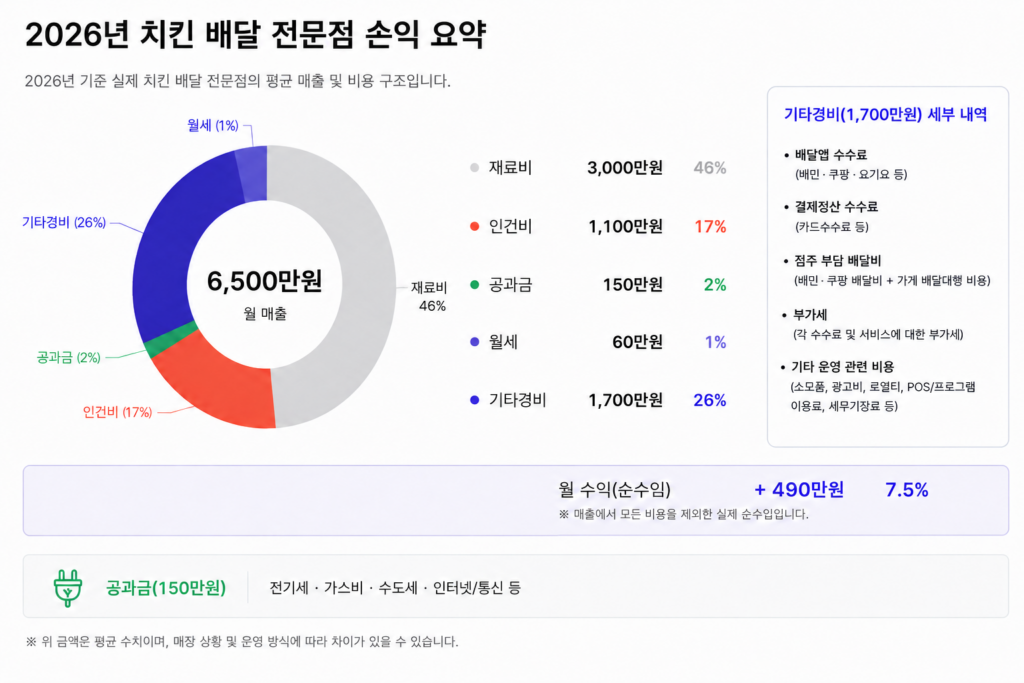
Task: Click the red 17% percentage in the table
Action: coord(711,227)
